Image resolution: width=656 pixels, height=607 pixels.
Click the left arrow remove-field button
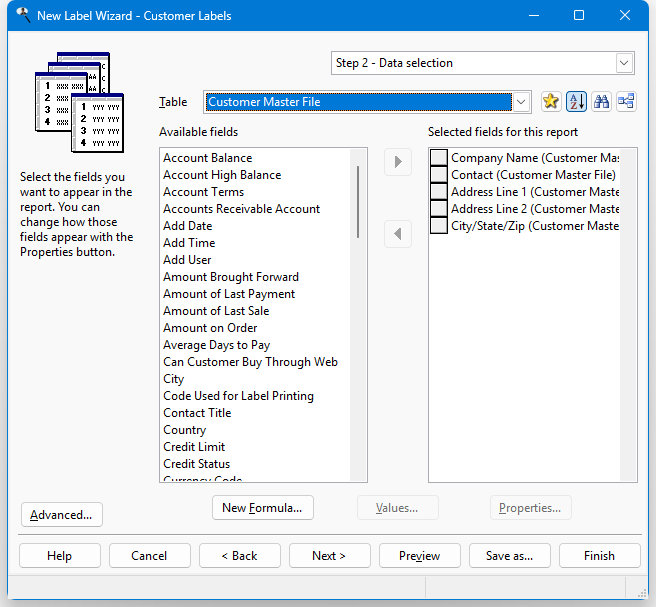coord(398,234)
